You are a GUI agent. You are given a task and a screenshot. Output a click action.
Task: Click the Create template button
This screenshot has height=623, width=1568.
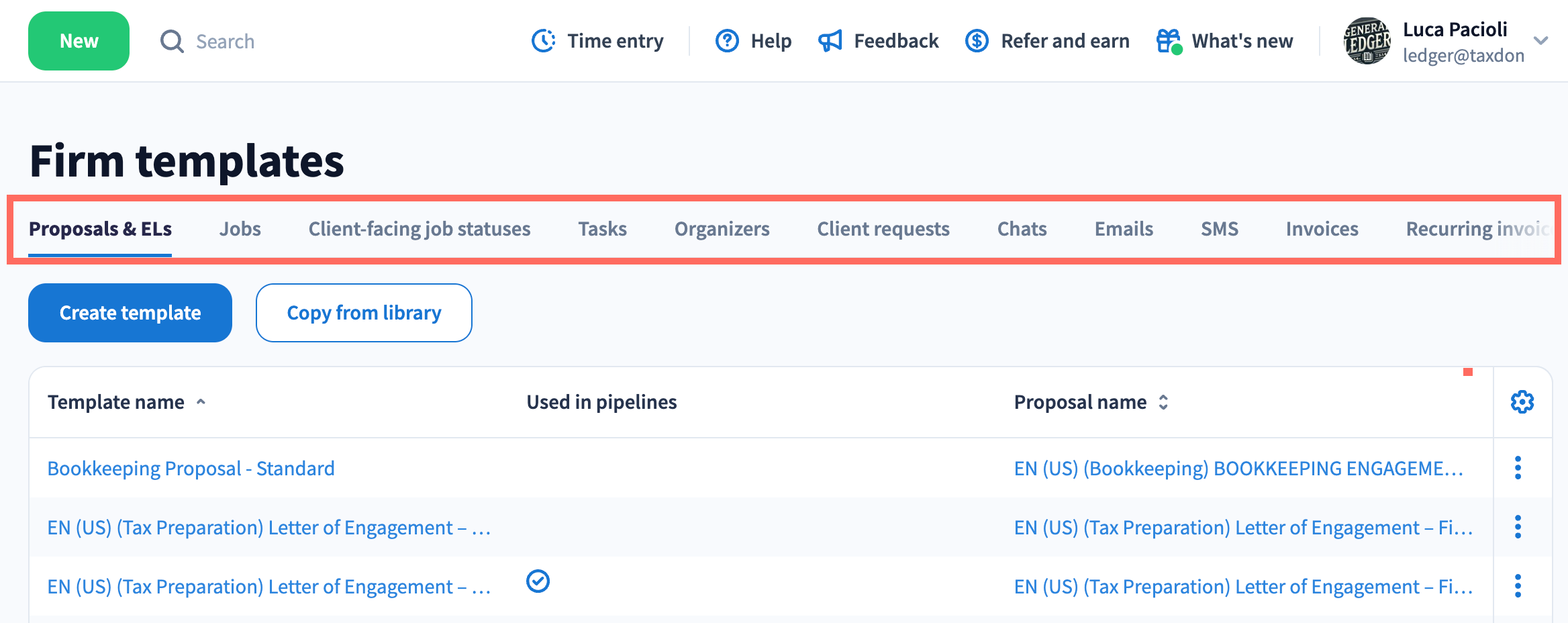130,313
